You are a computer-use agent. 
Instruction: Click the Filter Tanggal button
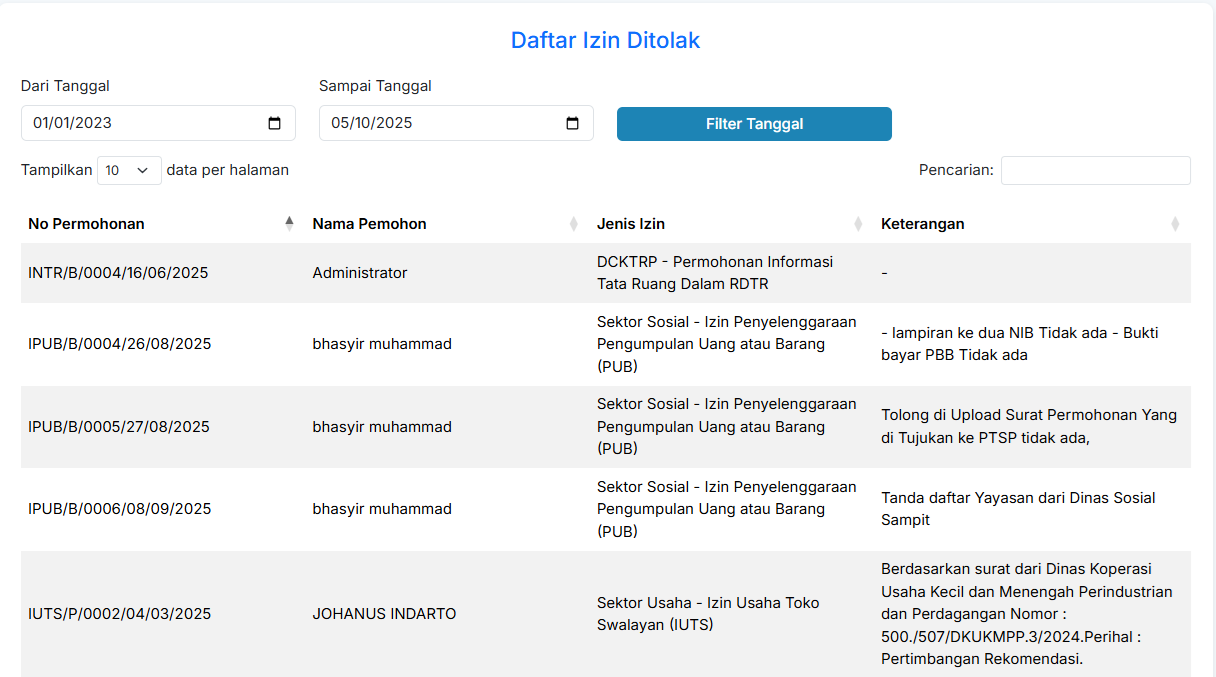point(754,124)
